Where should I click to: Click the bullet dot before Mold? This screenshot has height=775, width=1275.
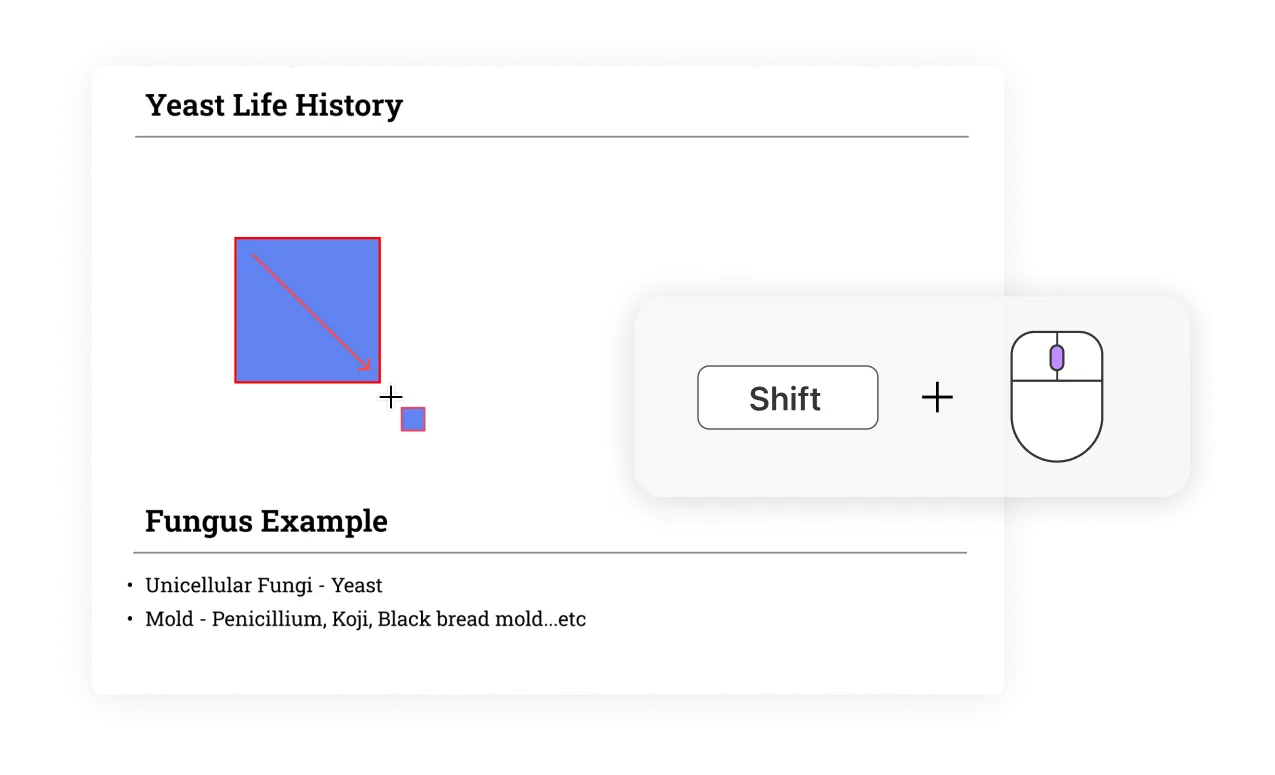130,619
